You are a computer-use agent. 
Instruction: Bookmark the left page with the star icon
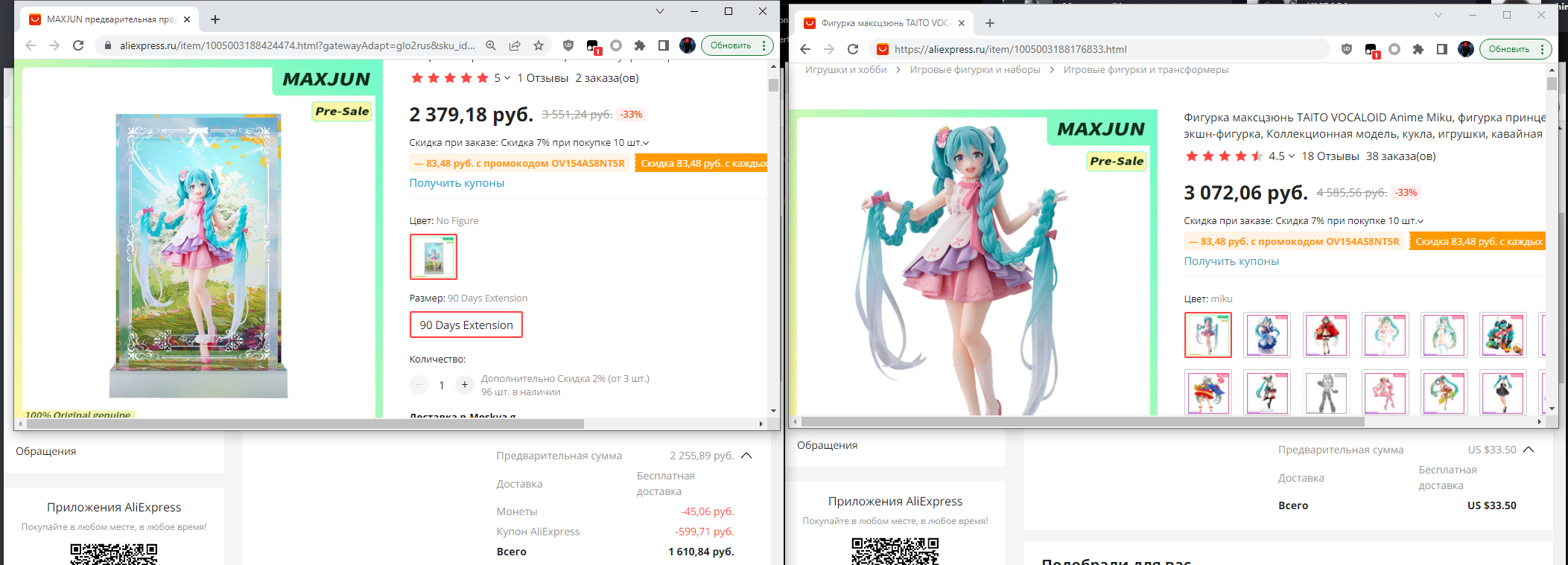(539, 45)
